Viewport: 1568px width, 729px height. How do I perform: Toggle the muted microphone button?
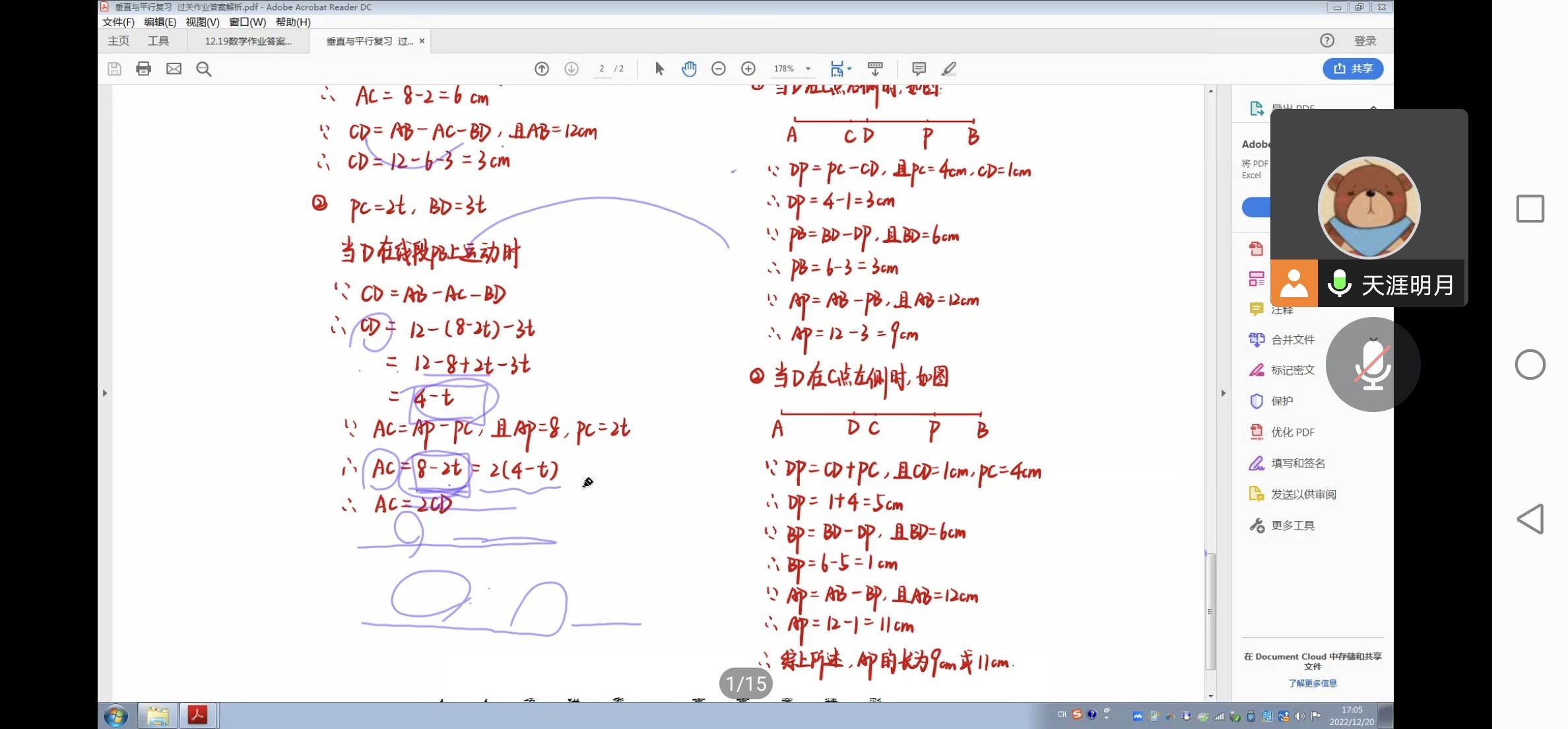point(1373,364)
